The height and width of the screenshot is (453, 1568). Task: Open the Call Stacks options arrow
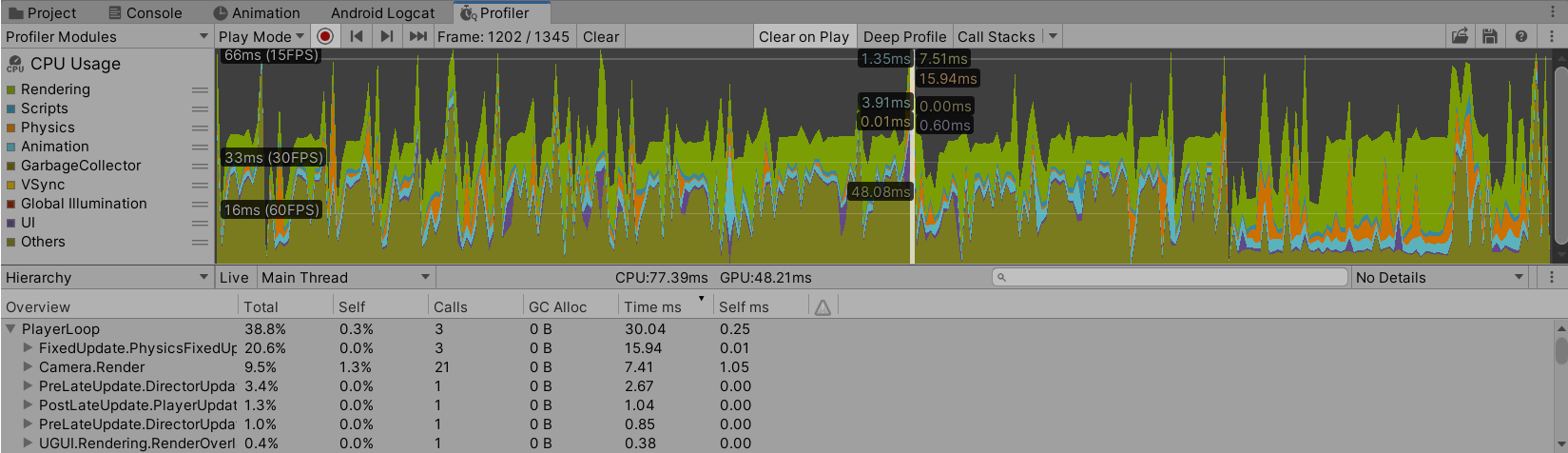1052,36
